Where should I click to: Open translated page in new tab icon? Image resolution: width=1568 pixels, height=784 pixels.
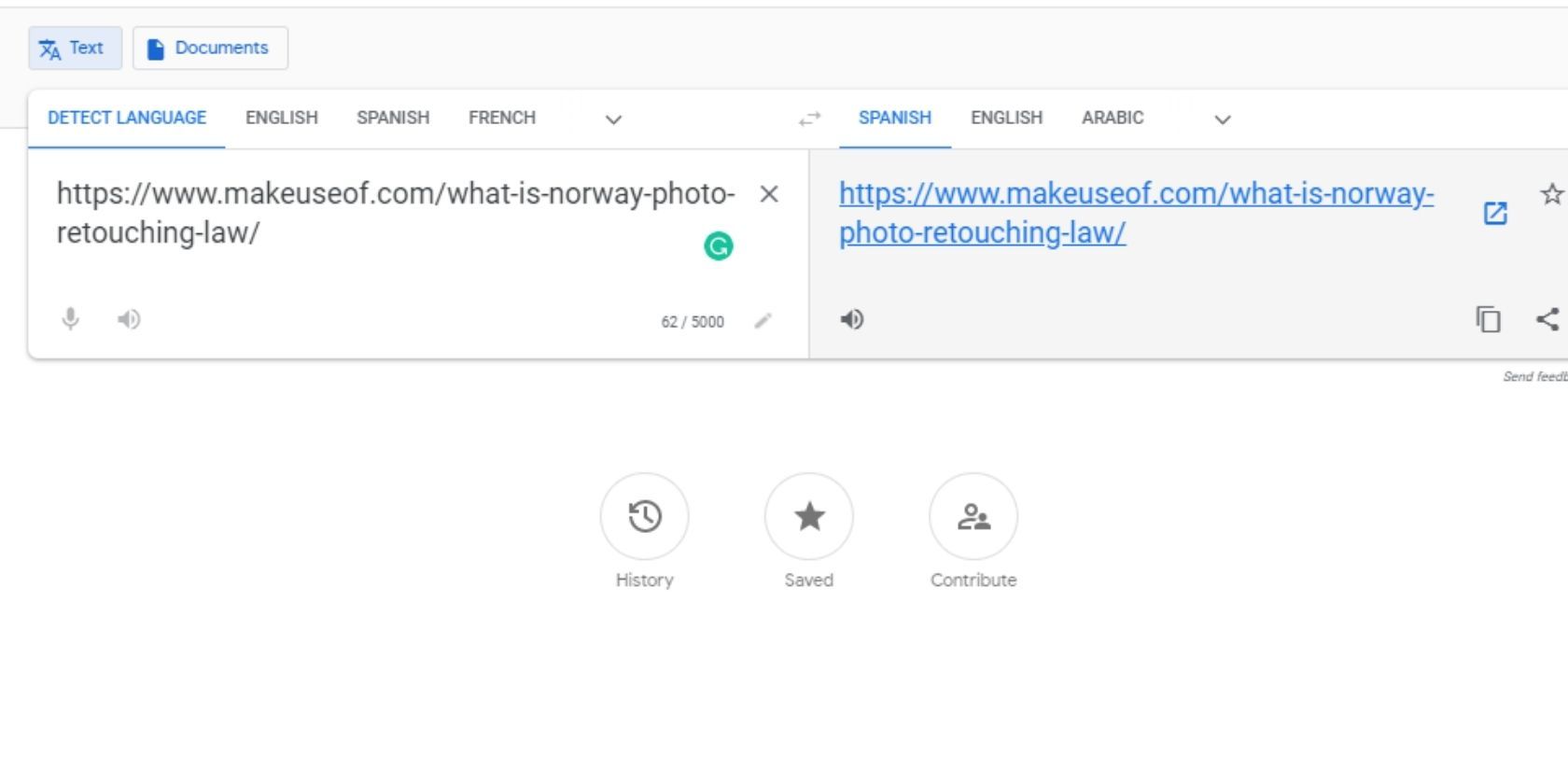(1495, 214)
